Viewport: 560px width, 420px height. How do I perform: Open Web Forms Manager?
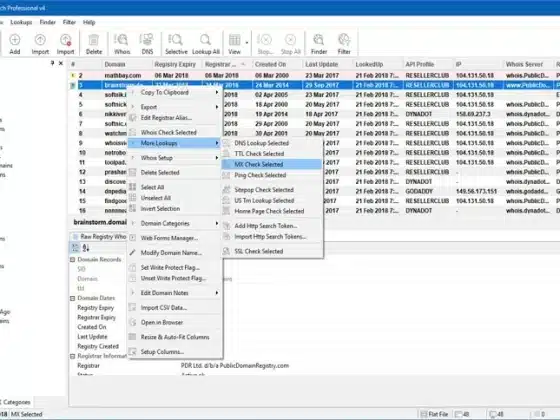pyautogui.click(x=175, y=238)
